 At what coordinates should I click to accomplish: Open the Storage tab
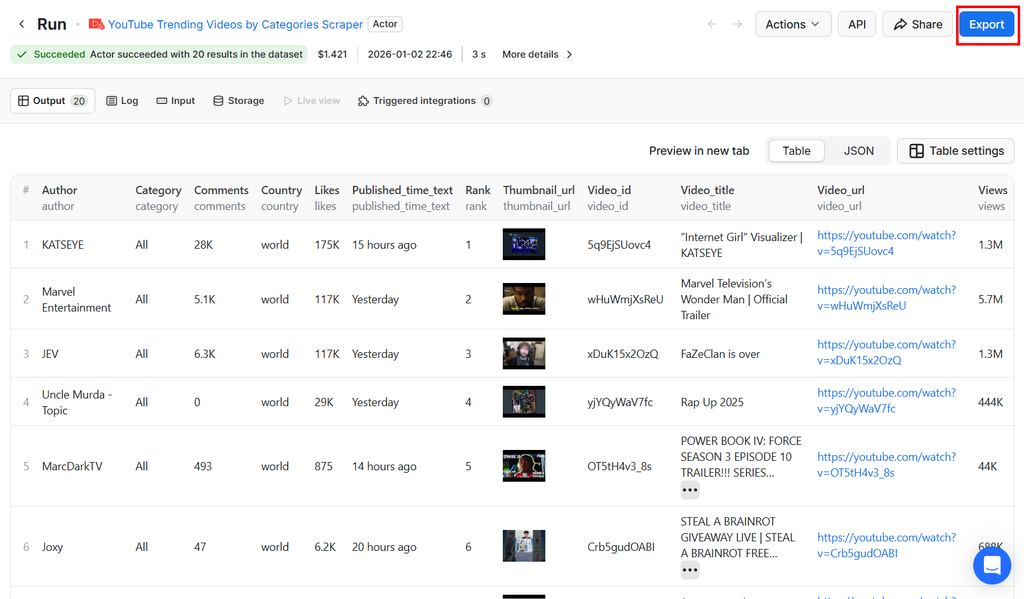coord(238,101)
